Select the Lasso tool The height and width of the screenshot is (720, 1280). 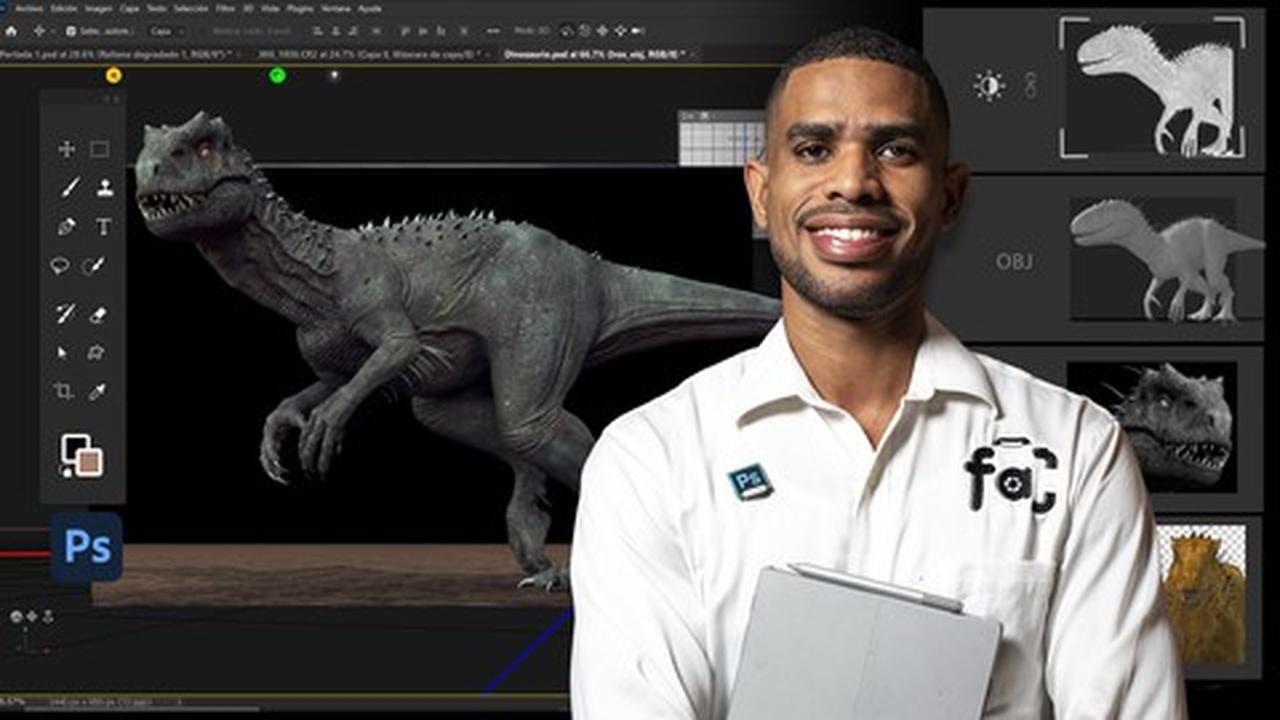click(x=60, y=266)
